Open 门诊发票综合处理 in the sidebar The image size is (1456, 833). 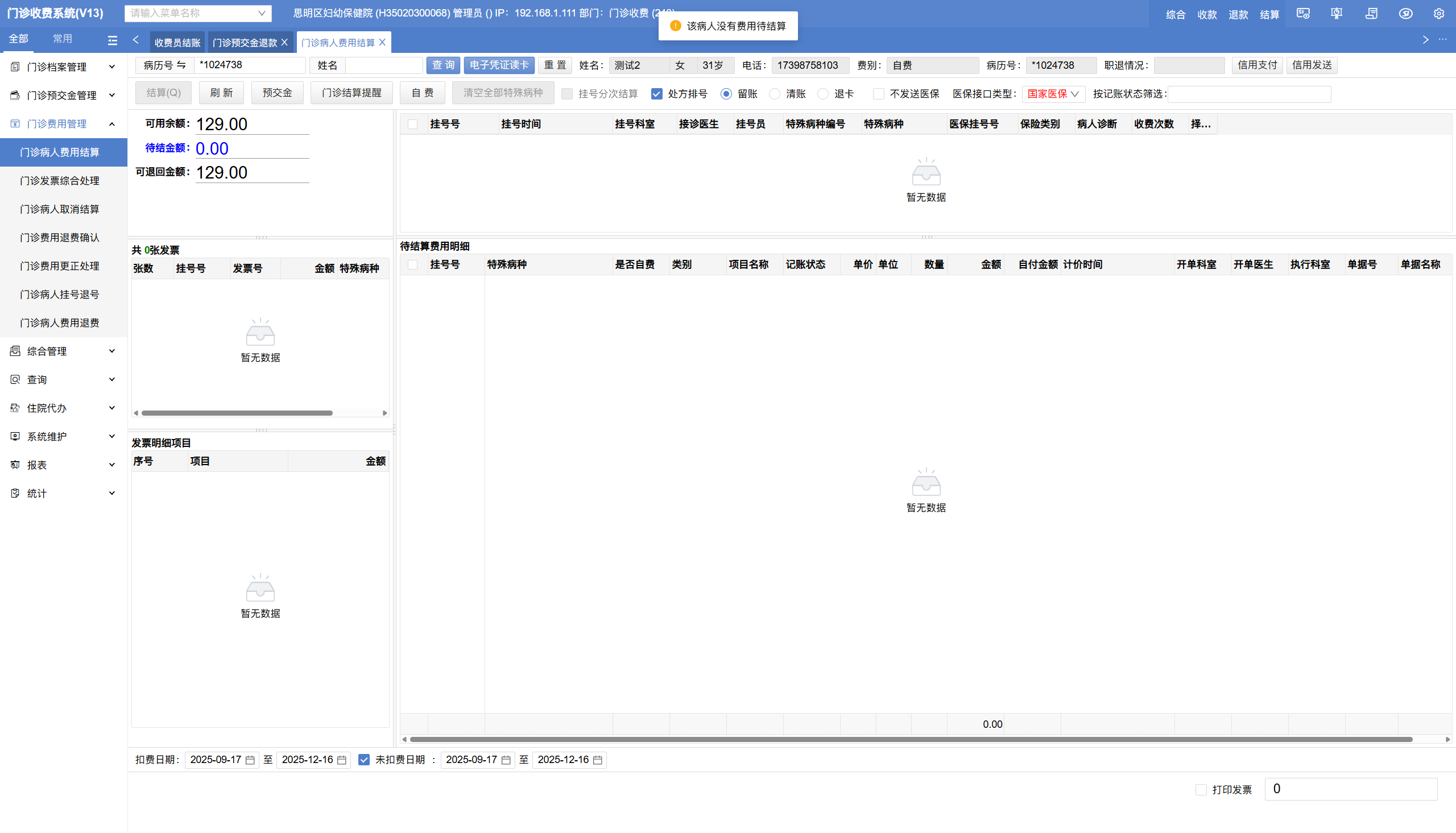pyautogui.click(x=60, y=181)
